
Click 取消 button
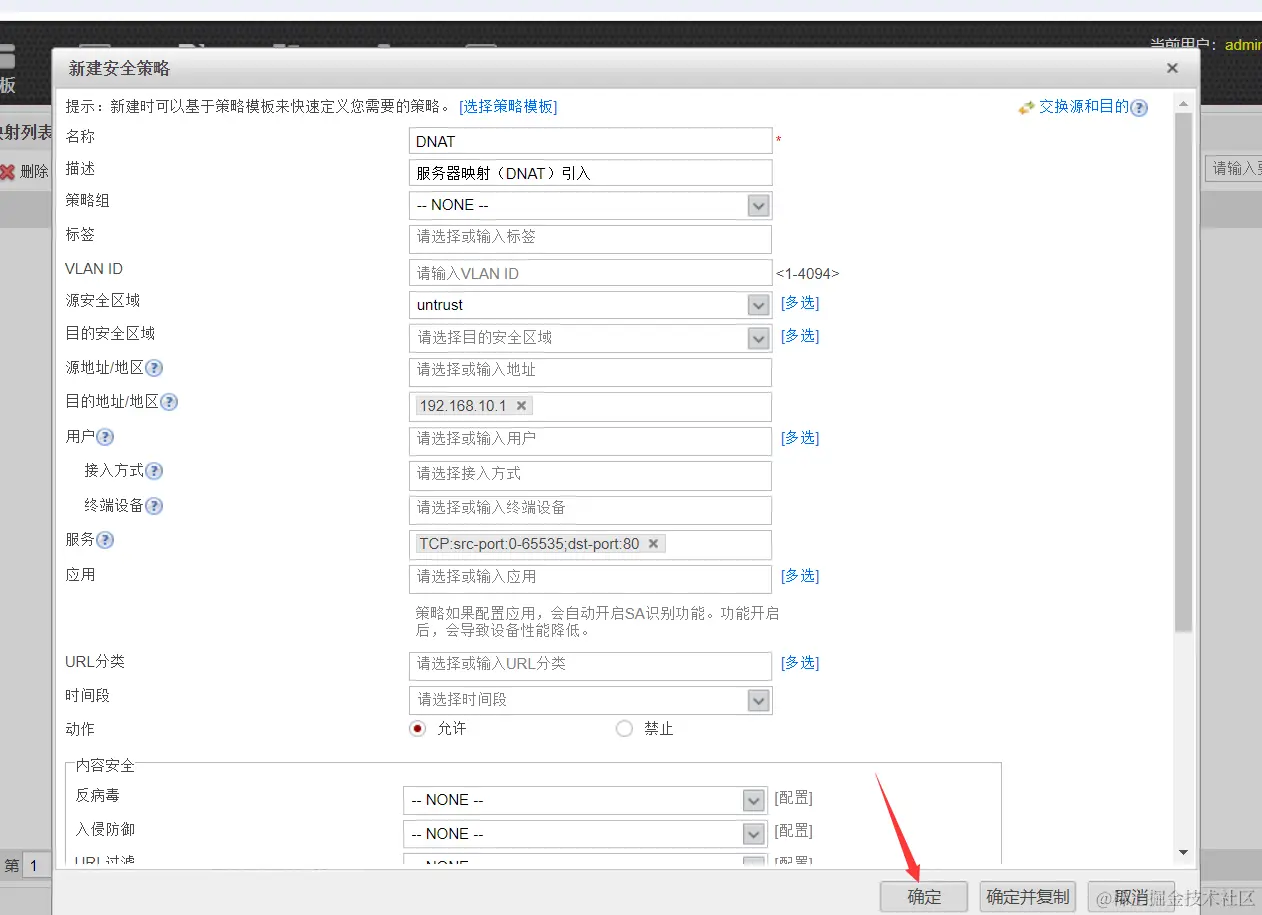click(1131, 897)
